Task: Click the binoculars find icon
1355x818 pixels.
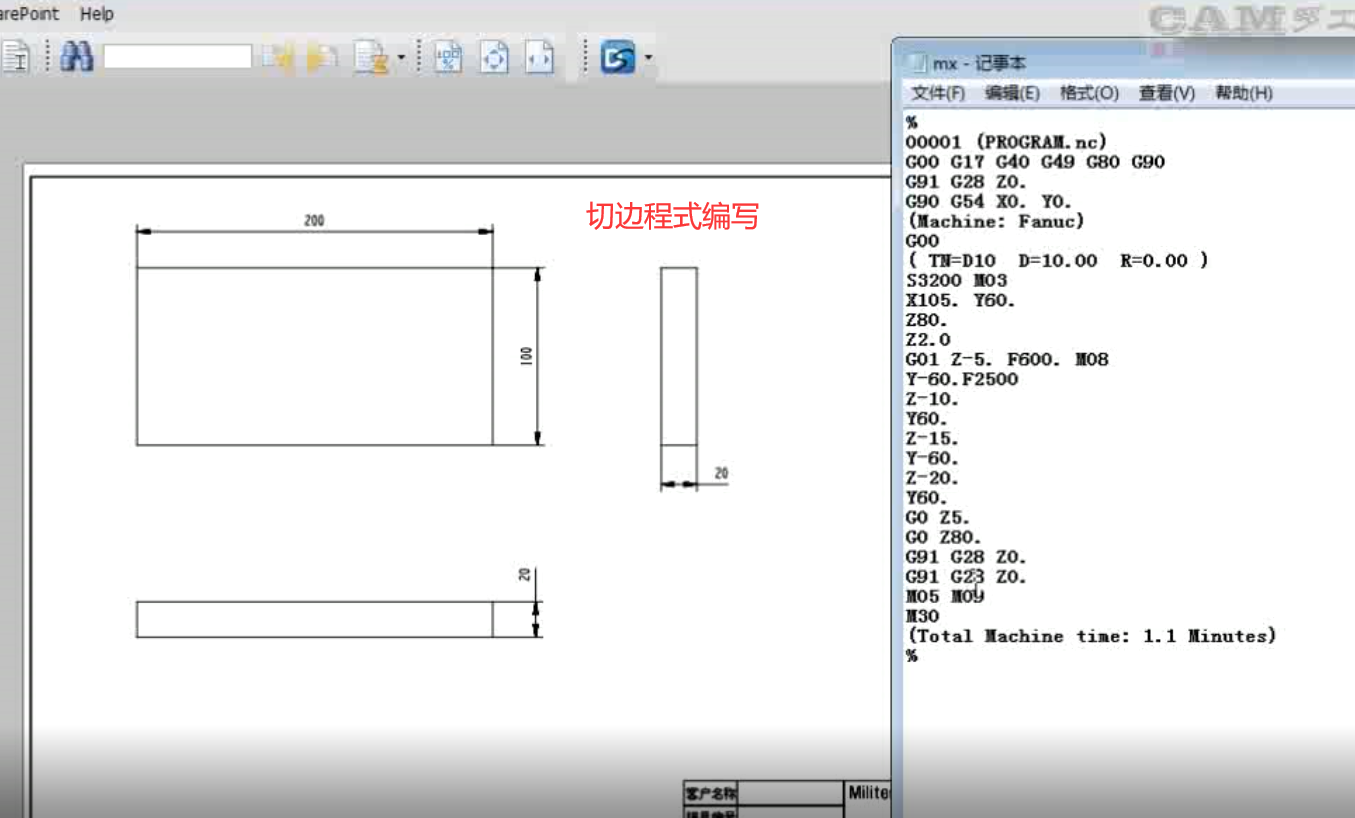Action: coord(76,57)
